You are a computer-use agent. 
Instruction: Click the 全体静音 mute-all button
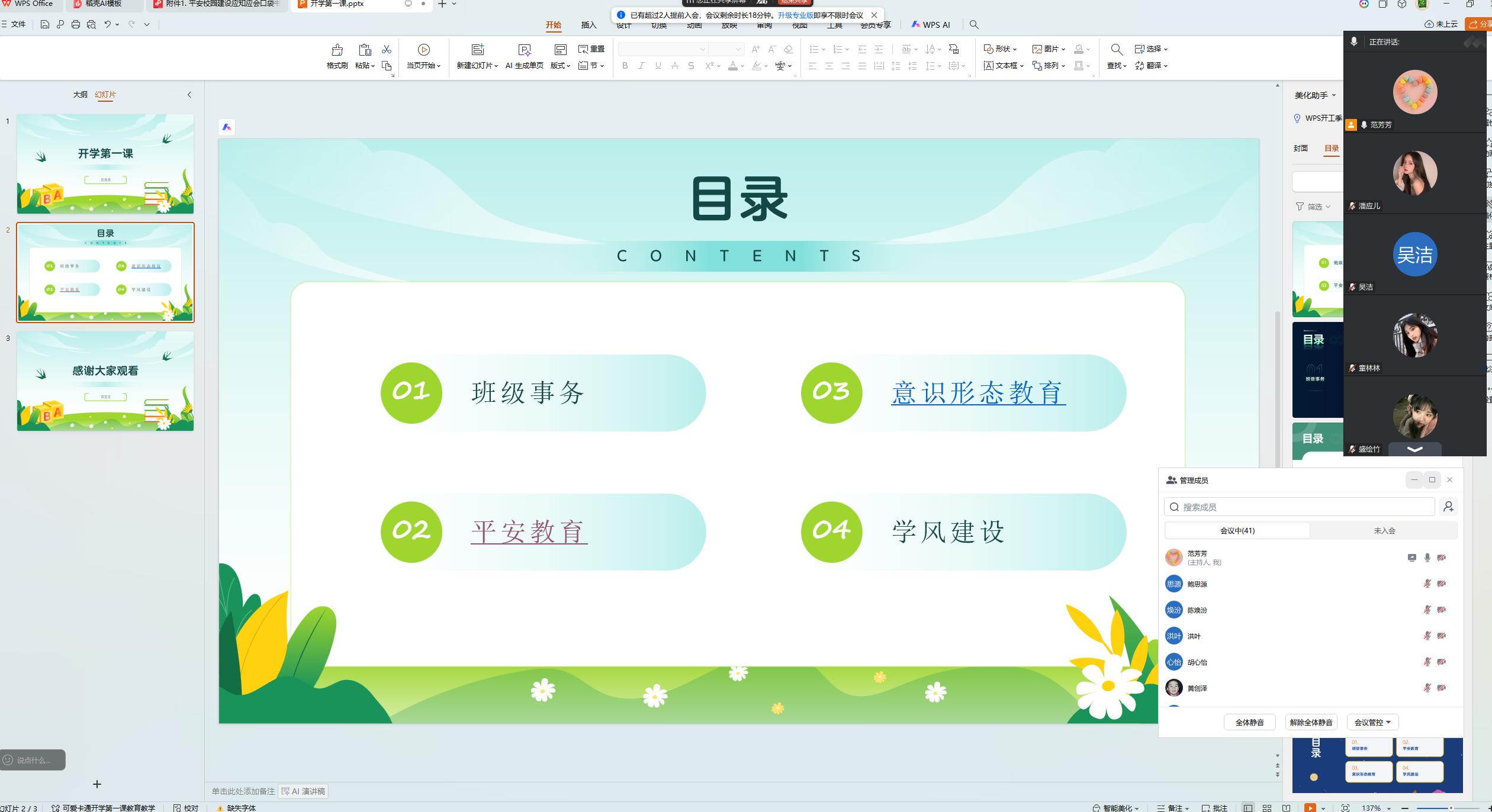1249,721
